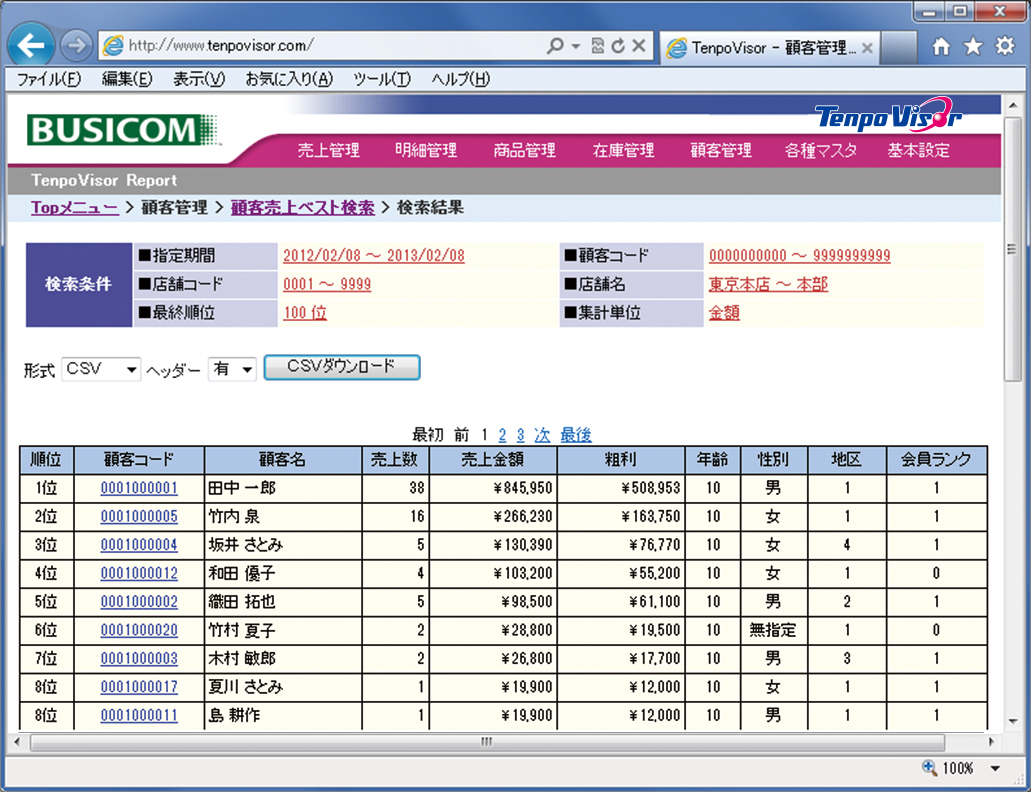The width and height of the screenshot is (1031, 792).
Task: Open the browser Home page icon
Action: (942, 46)
